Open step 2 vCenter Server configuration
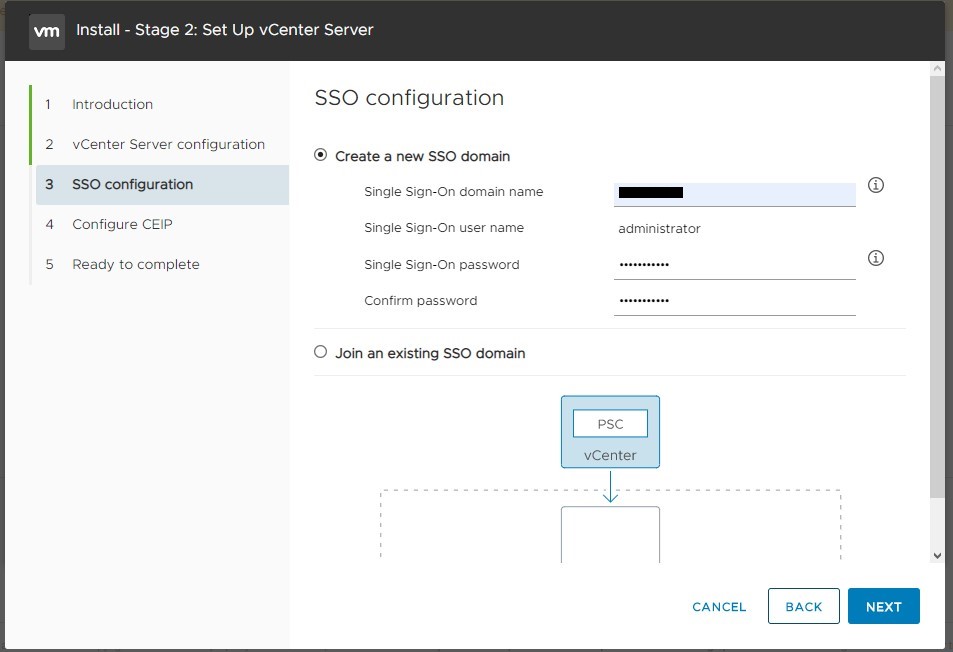Image resolution: width=953 pixels, height=652 pixels. pos(162,145)
